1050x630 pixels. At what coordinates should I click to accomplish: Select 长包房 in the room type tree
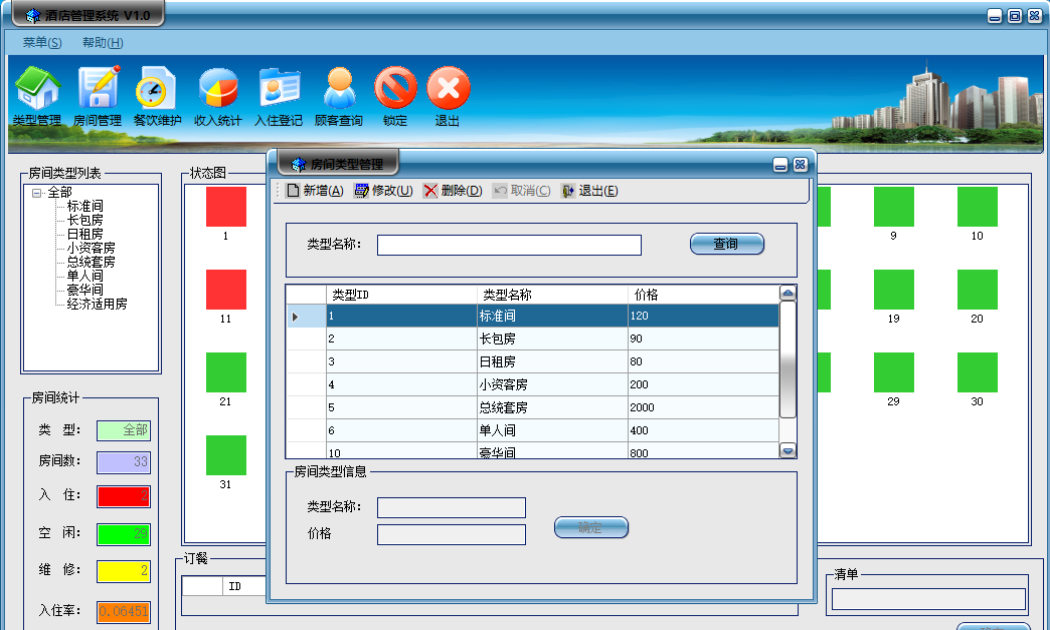[85, 220]
